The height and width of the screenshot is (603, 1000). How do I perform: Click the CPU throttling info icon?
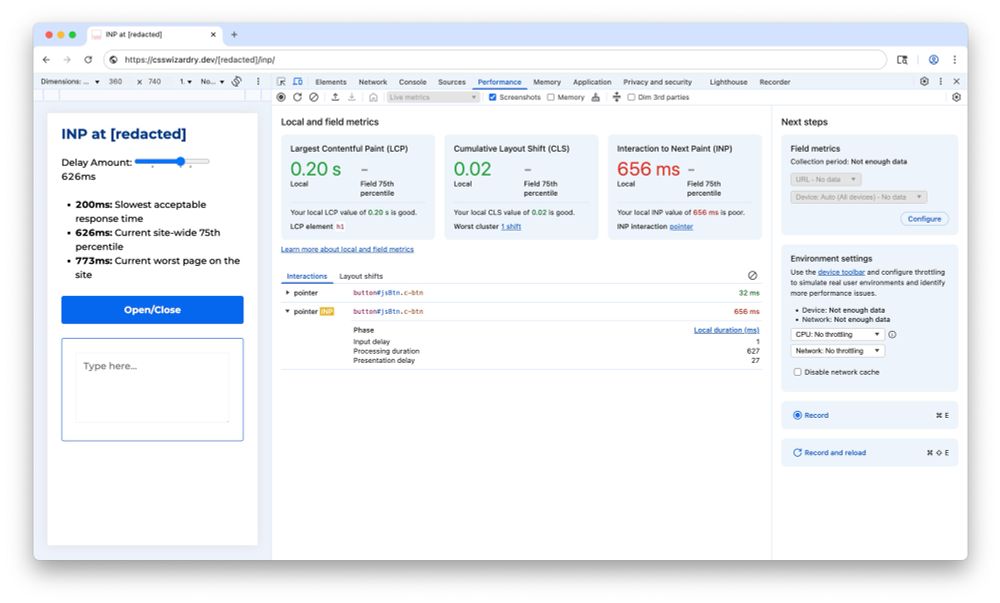tap(892, 334)
